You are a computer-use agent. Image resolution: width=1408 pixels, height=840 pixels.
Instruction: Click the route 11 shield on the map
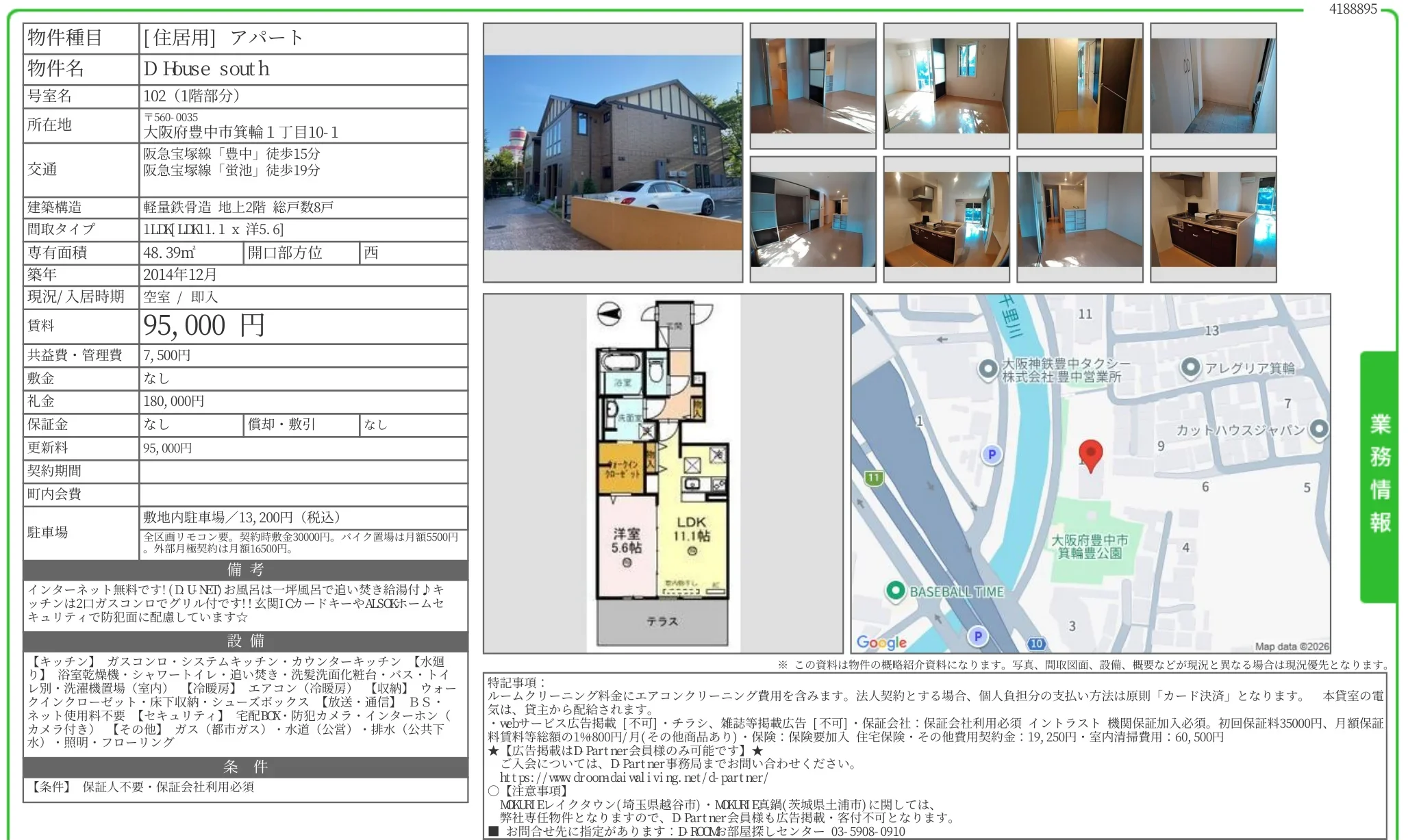coord(873,478)
